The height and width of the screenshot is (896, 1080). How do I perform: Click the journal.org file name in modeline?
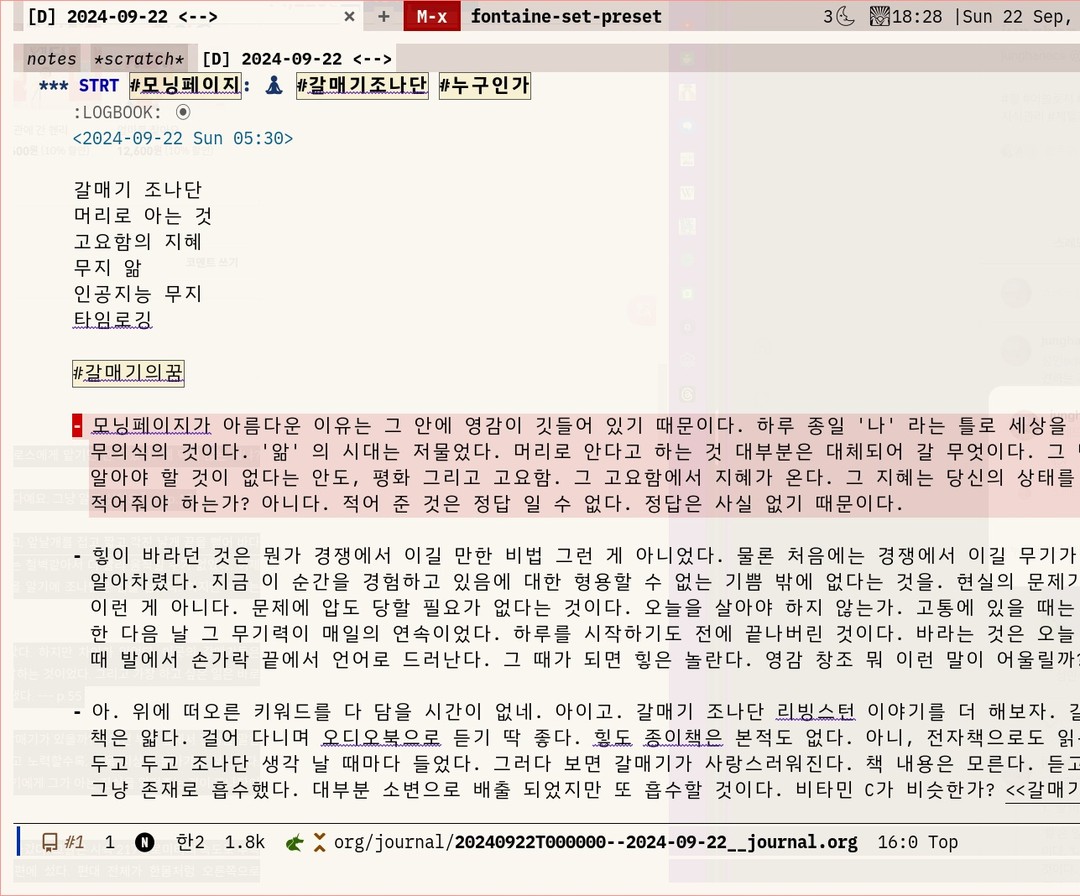655,842
